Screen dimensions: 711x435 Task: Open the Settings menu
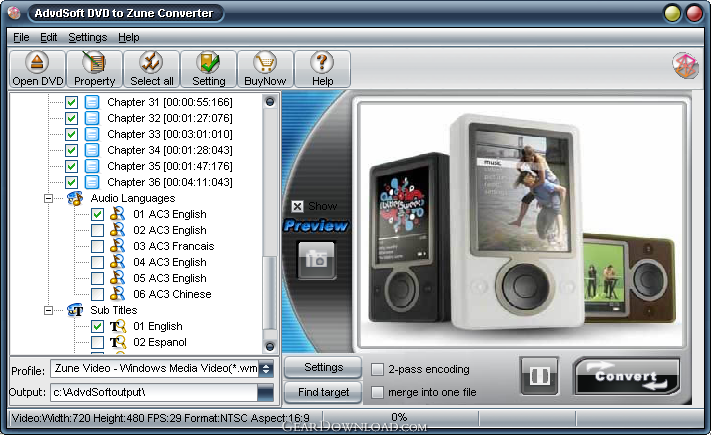coord(88,37)
